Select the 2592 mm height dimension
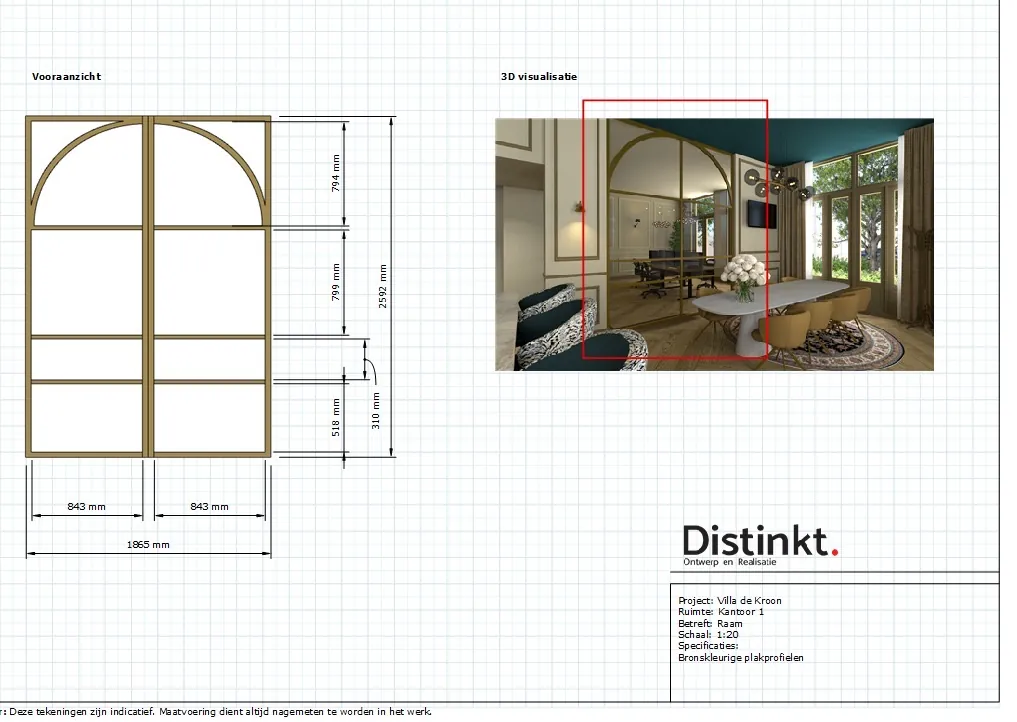1017x722 pixels. pyautogui.click(x=383, y=287)
